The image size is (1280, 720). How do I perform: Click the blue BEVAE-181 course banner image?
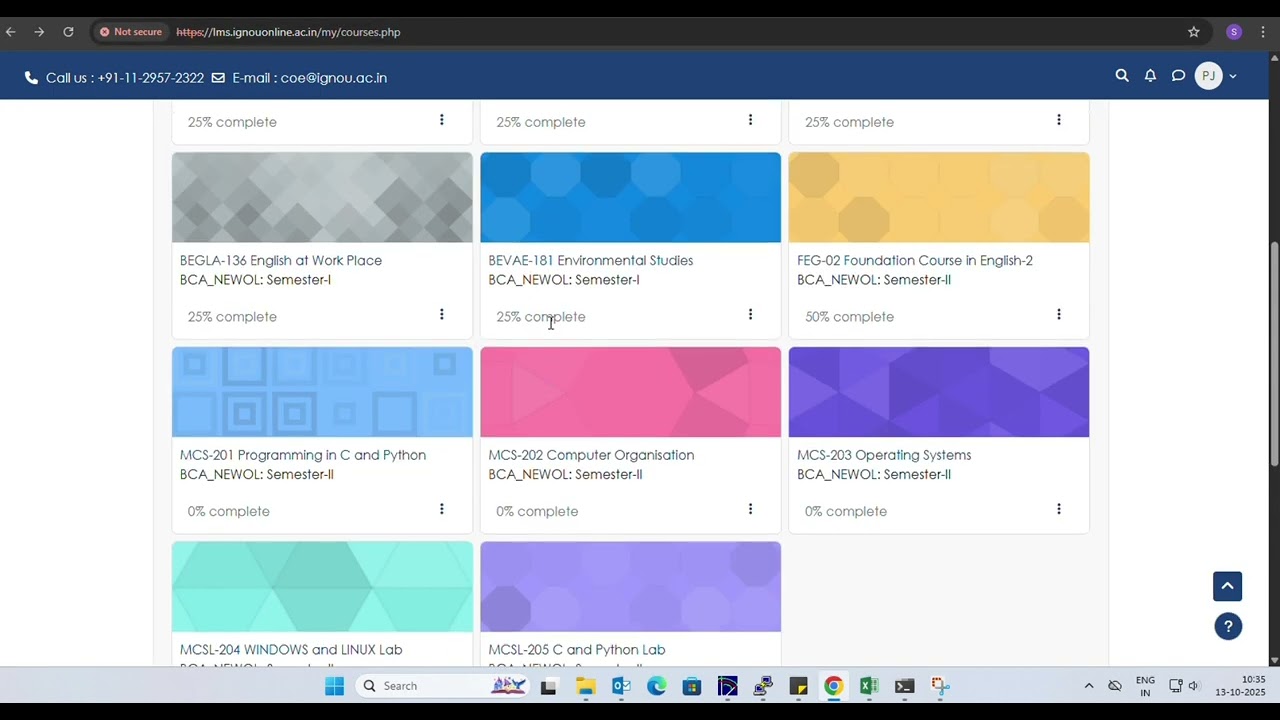point(630,197)
